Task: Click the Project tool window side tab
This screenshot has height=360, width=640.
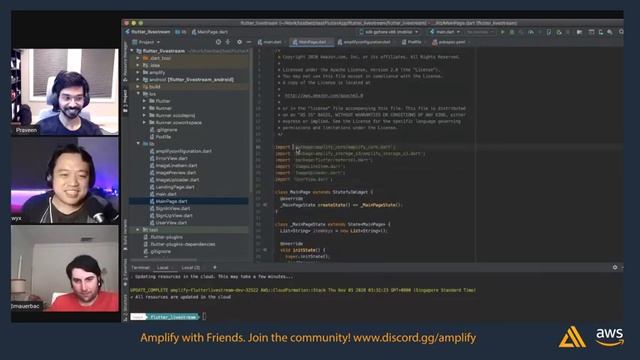Action: click(125, 100)
